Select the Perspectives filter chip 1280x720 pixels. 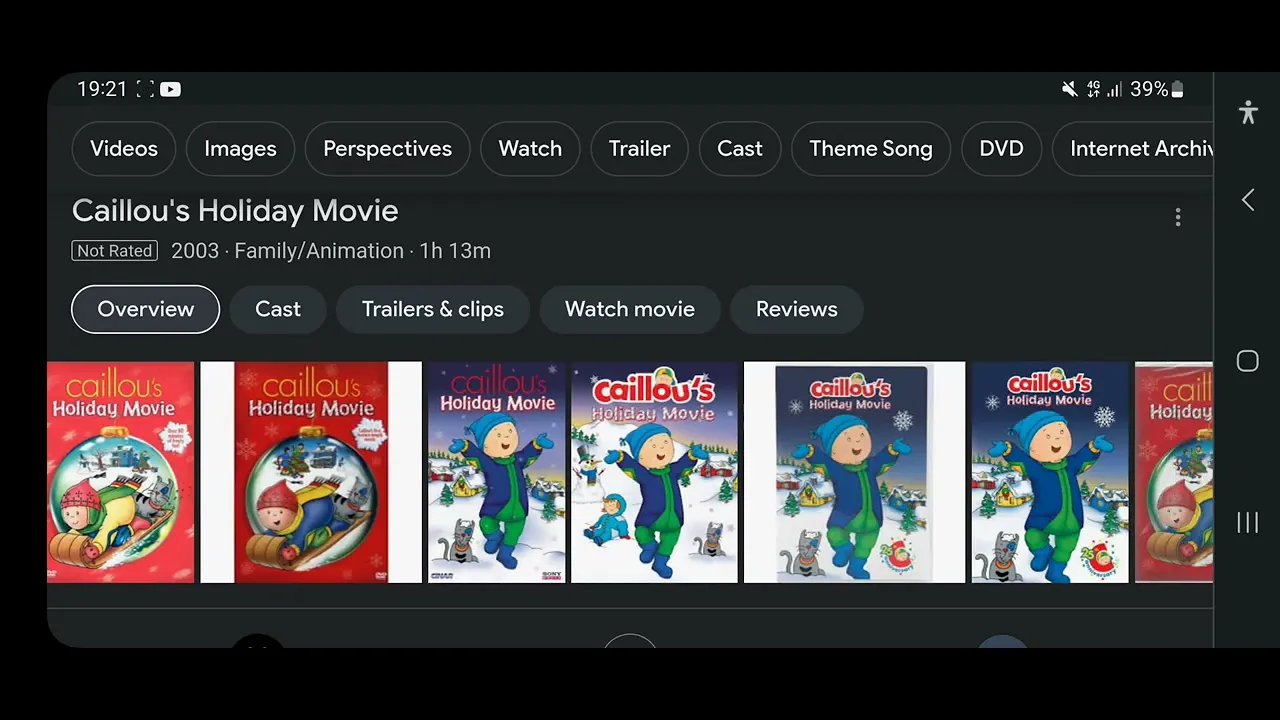pyautogui.click(x=387, y=149)
